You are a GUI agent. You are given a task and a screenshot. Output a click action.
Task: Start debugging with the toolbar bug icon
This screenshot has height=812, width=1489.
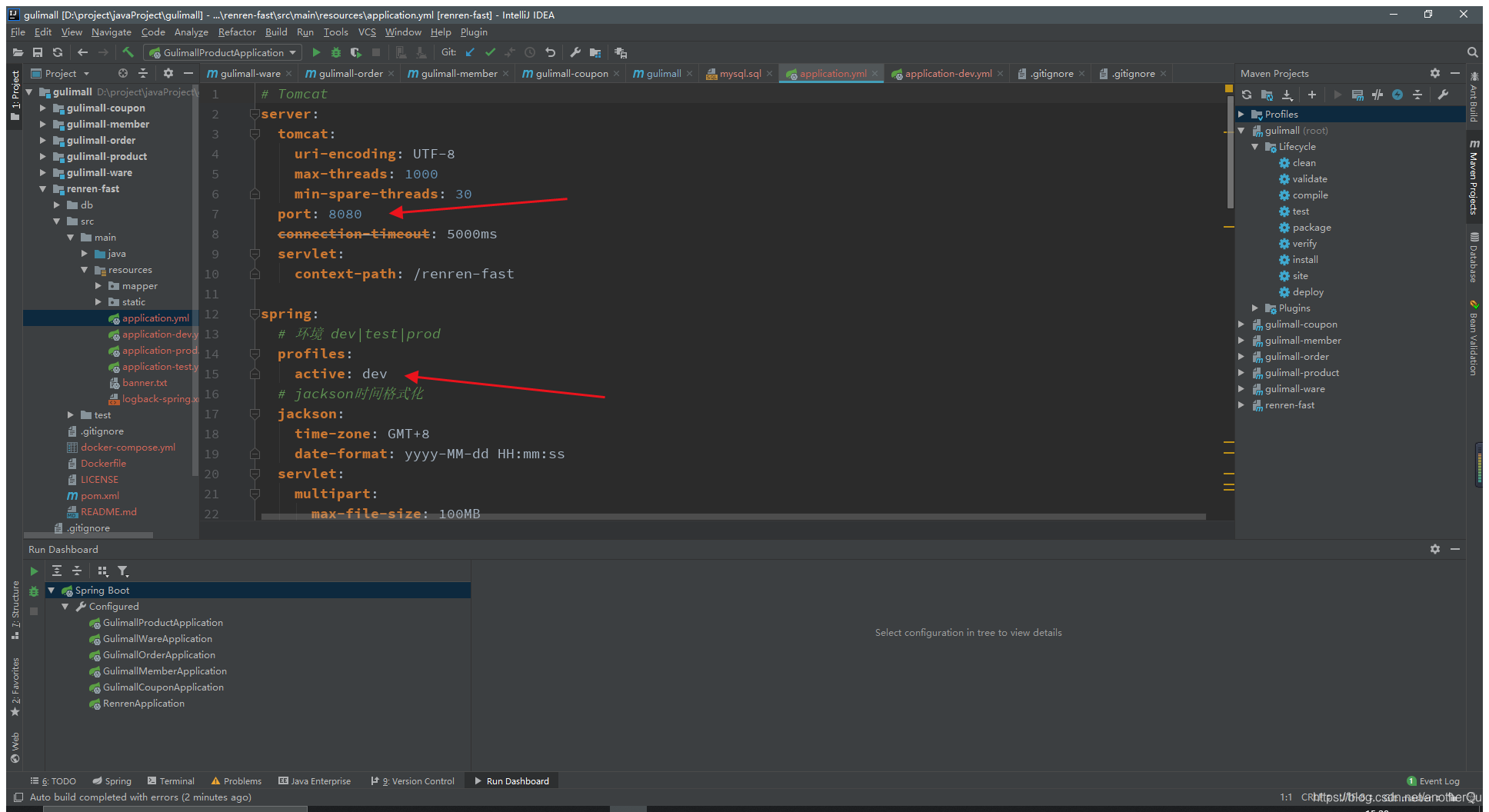click(336, 52)
